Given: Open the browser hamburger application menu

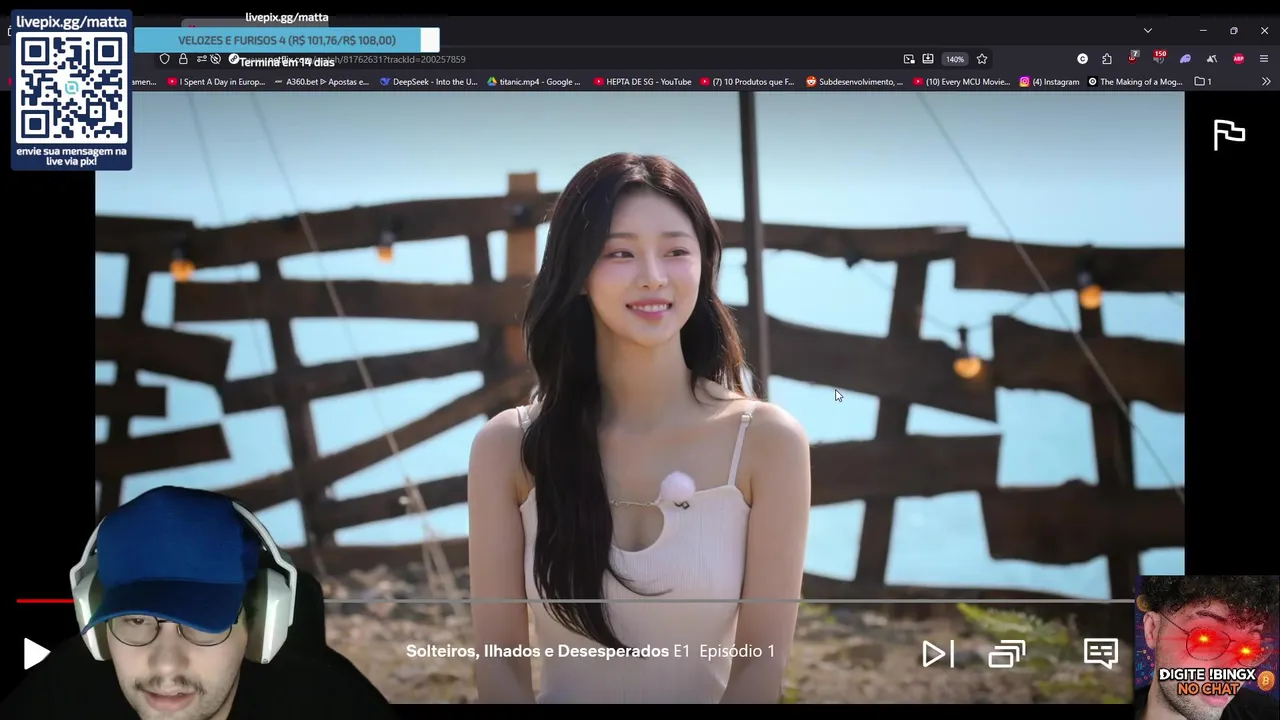Looking at the screenshot, I should pos(1264,59).
